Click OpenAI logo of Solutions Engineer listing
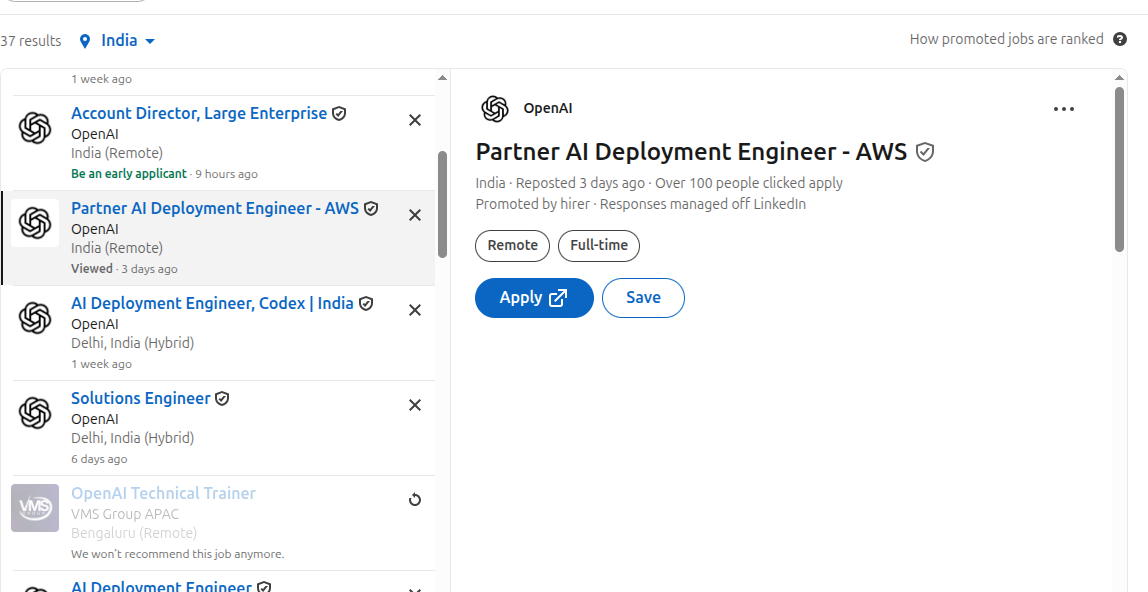The height and width of the screenshot is (592, 1148). [x=35, y=413]
